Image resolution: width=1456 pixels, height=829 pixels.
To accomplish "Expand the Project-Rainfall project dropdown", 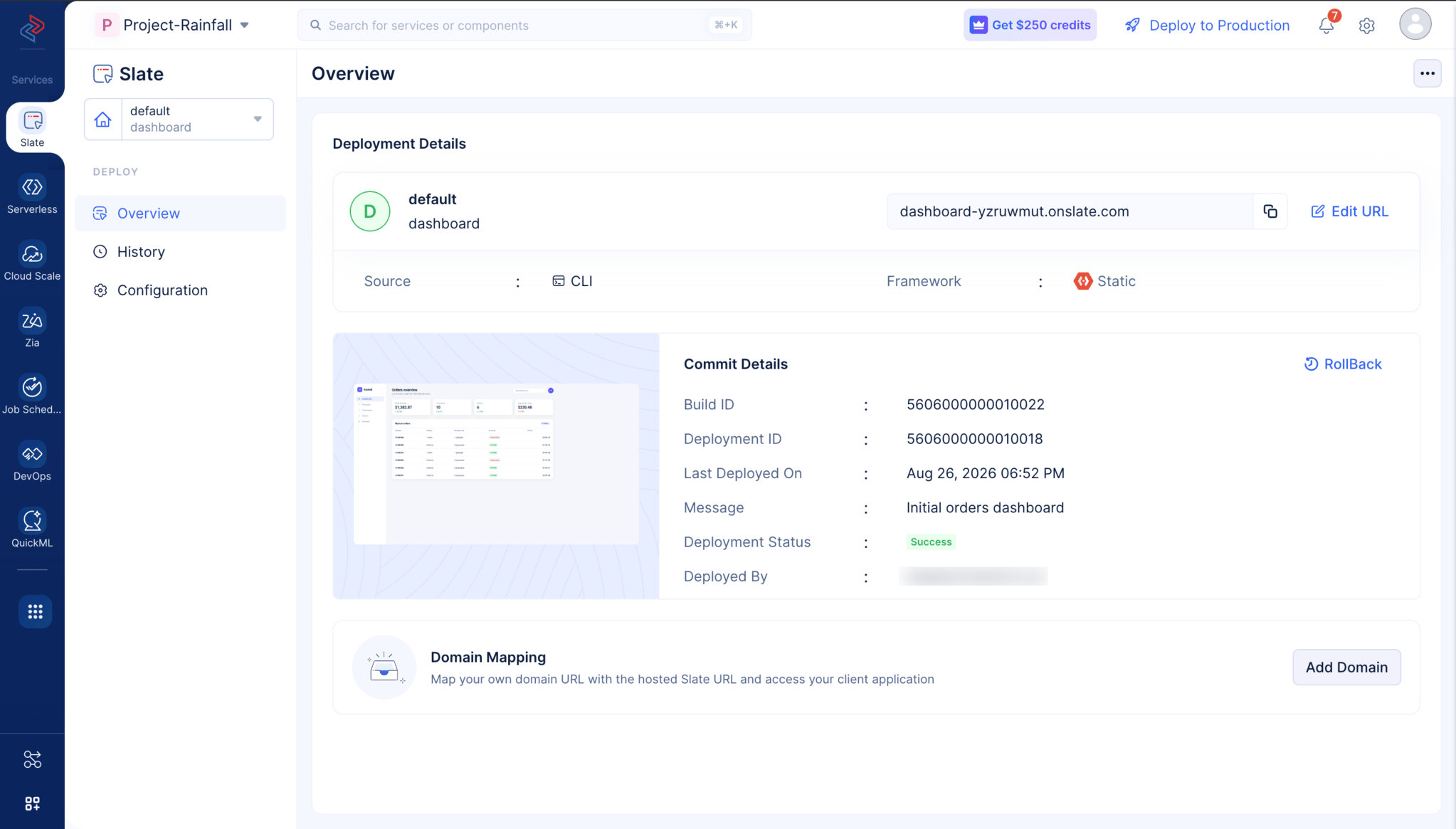I will click(172, 25).
